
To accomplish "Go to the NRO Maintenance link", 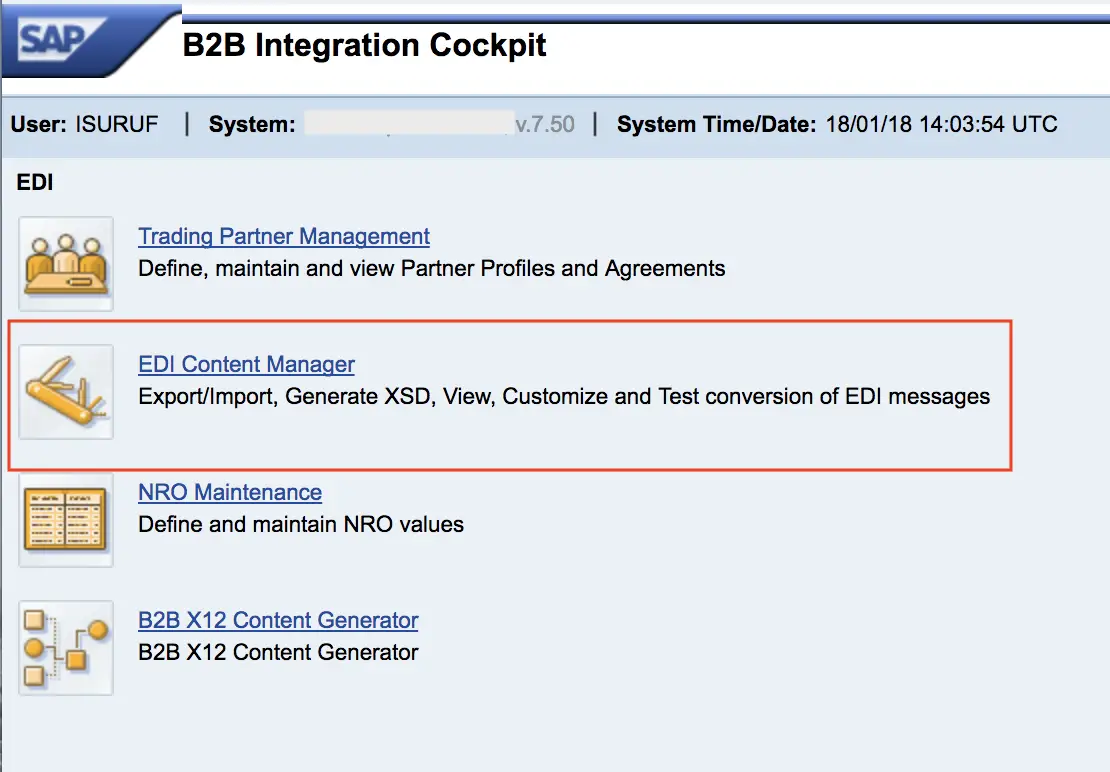I will pos(230,492).
